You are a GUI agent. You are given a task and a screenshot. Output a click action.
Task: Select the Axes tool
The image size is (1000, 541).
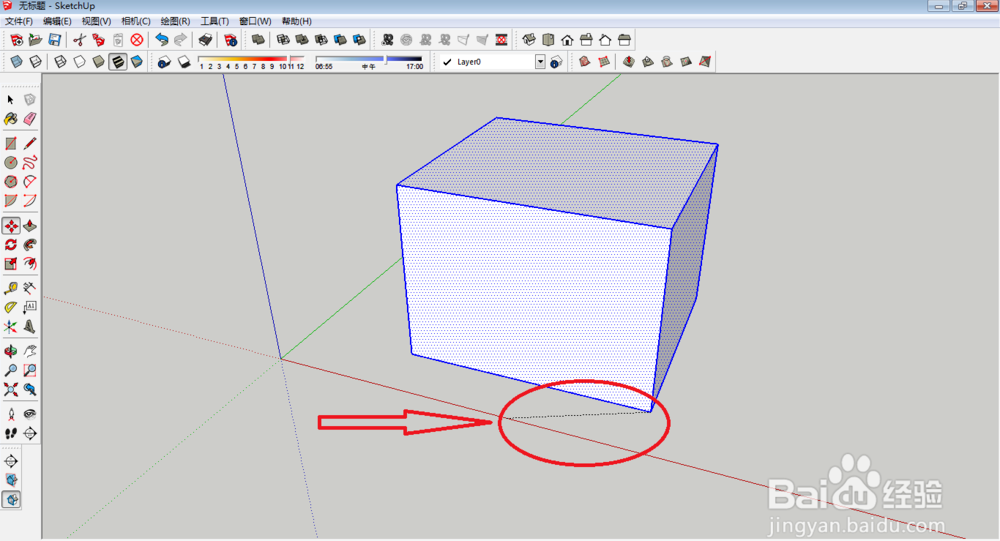coord(10,327)
